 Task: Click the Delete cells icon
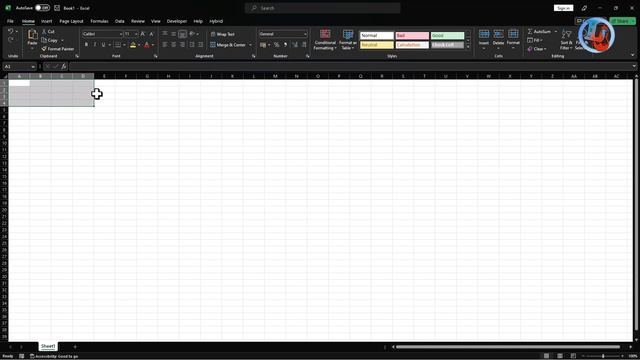pos(498,34)
